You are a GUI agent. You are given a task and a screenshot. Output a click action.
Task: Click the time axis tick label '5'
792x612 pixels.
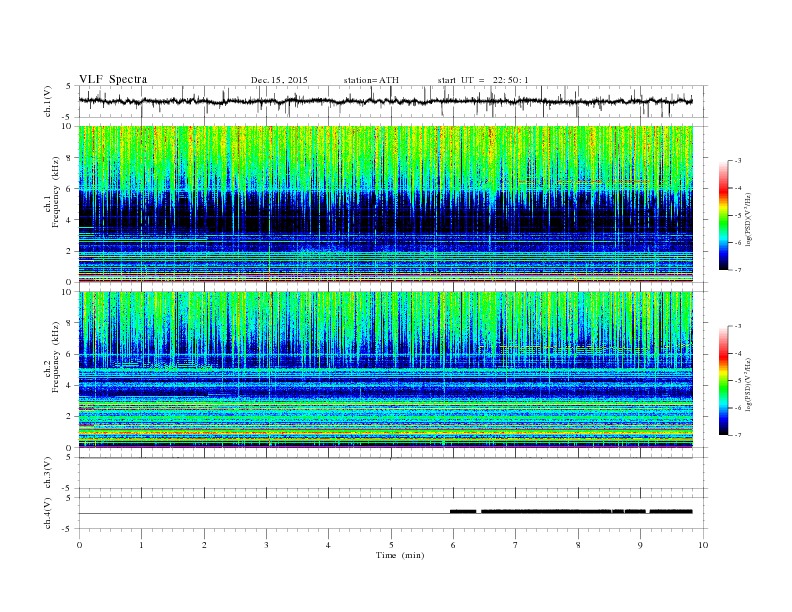(x=391, y=545)
